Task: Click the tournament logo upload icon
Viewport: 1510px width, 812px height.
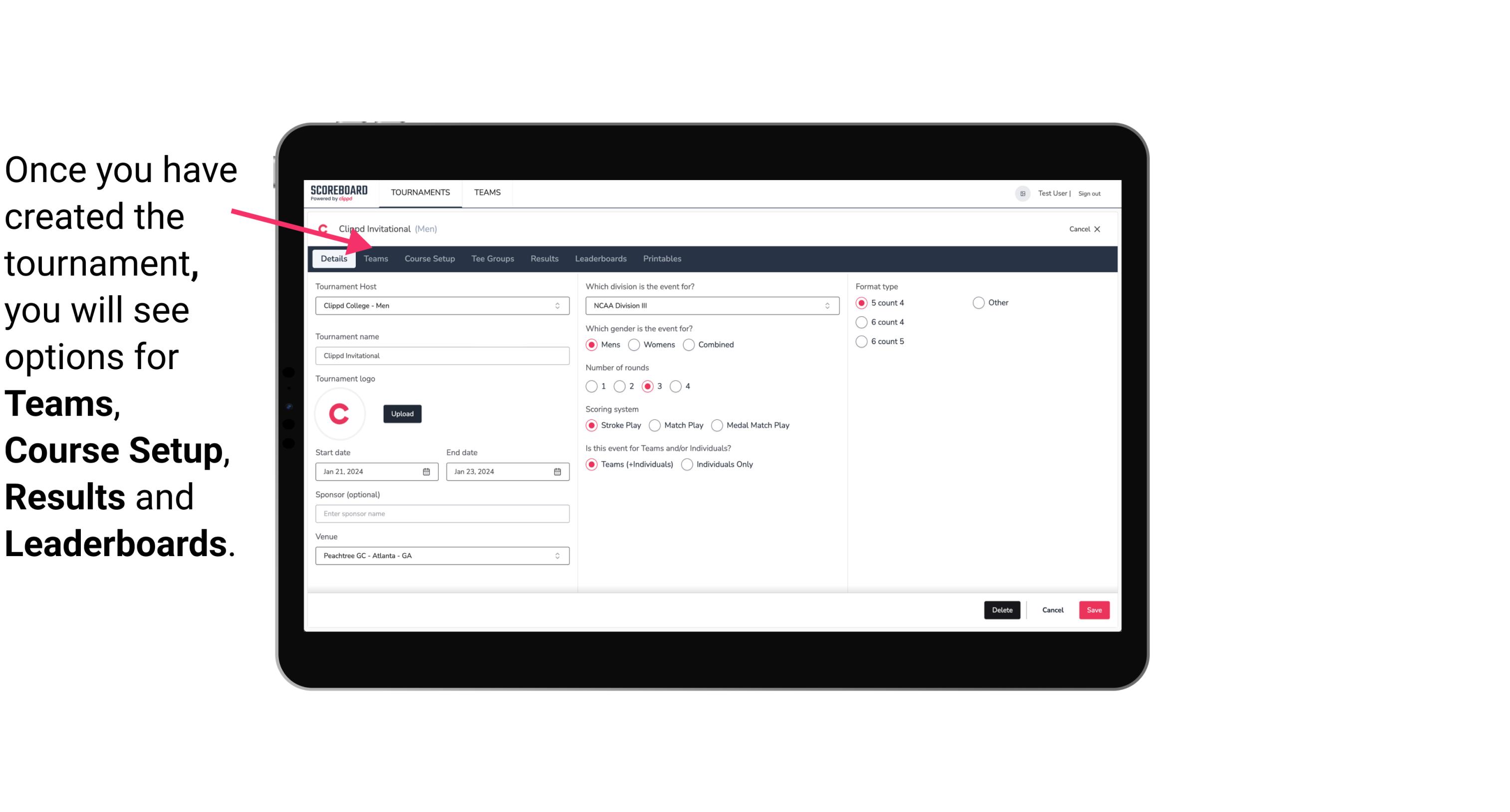Action: [401, 414]
